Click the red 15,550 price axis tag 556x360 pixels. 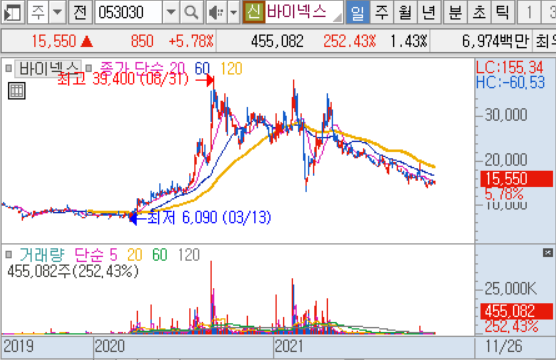point(517,179)
